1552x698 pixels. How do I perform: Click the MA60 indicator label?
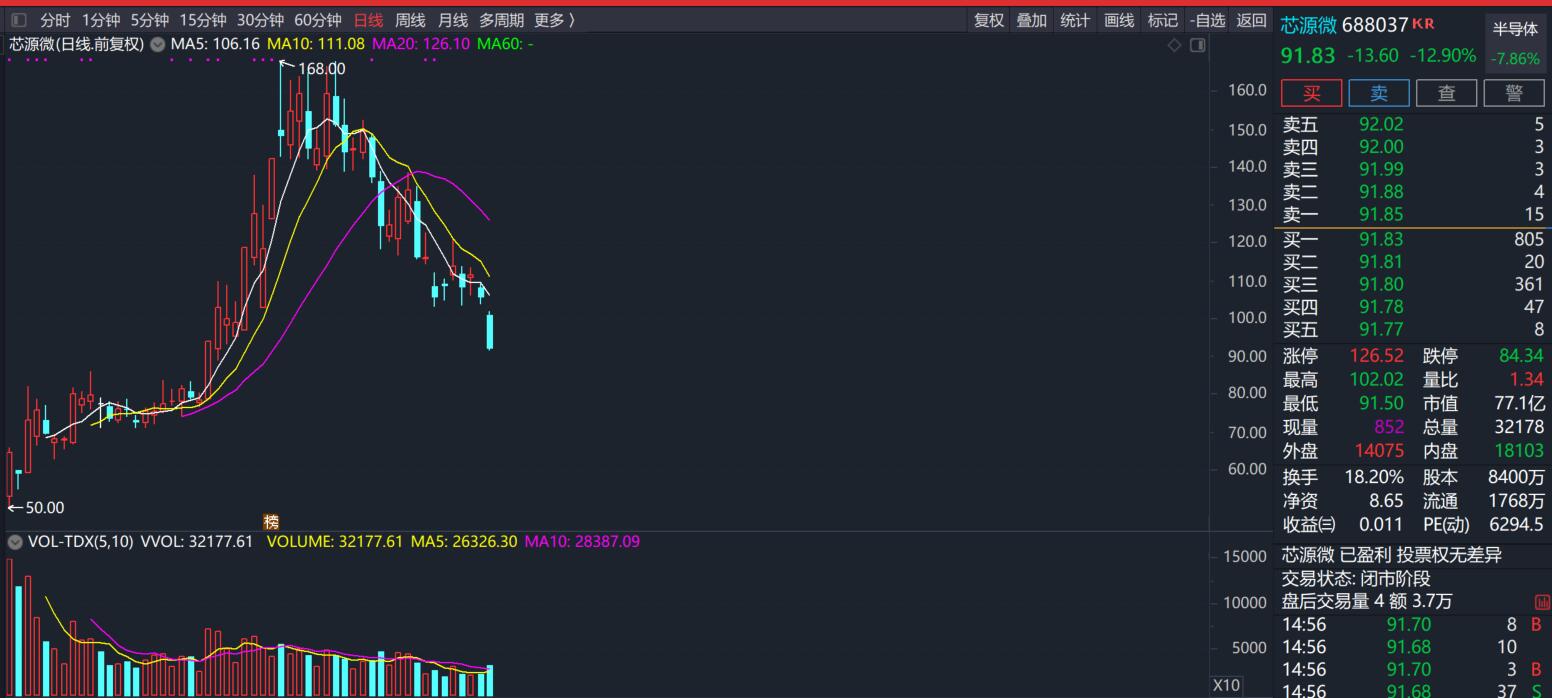point(505,44)
